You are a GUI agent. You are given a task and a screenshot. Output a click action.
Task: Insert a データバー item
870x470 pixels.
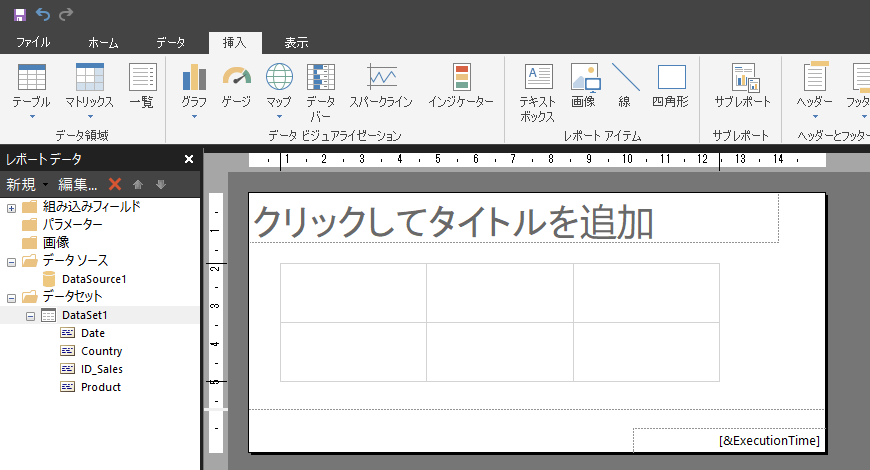coord(321,93)
